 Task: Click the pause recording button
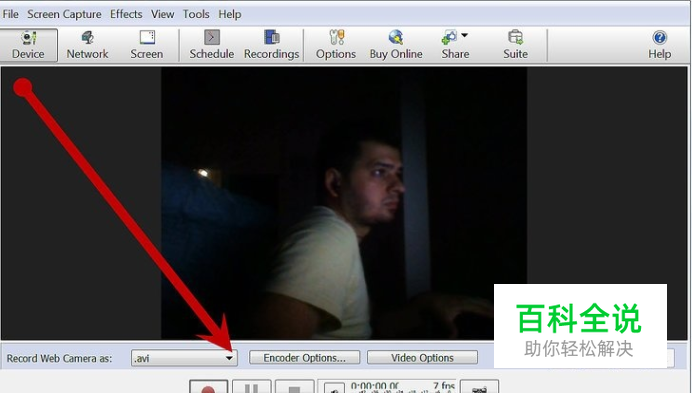[x=252, y=387]
